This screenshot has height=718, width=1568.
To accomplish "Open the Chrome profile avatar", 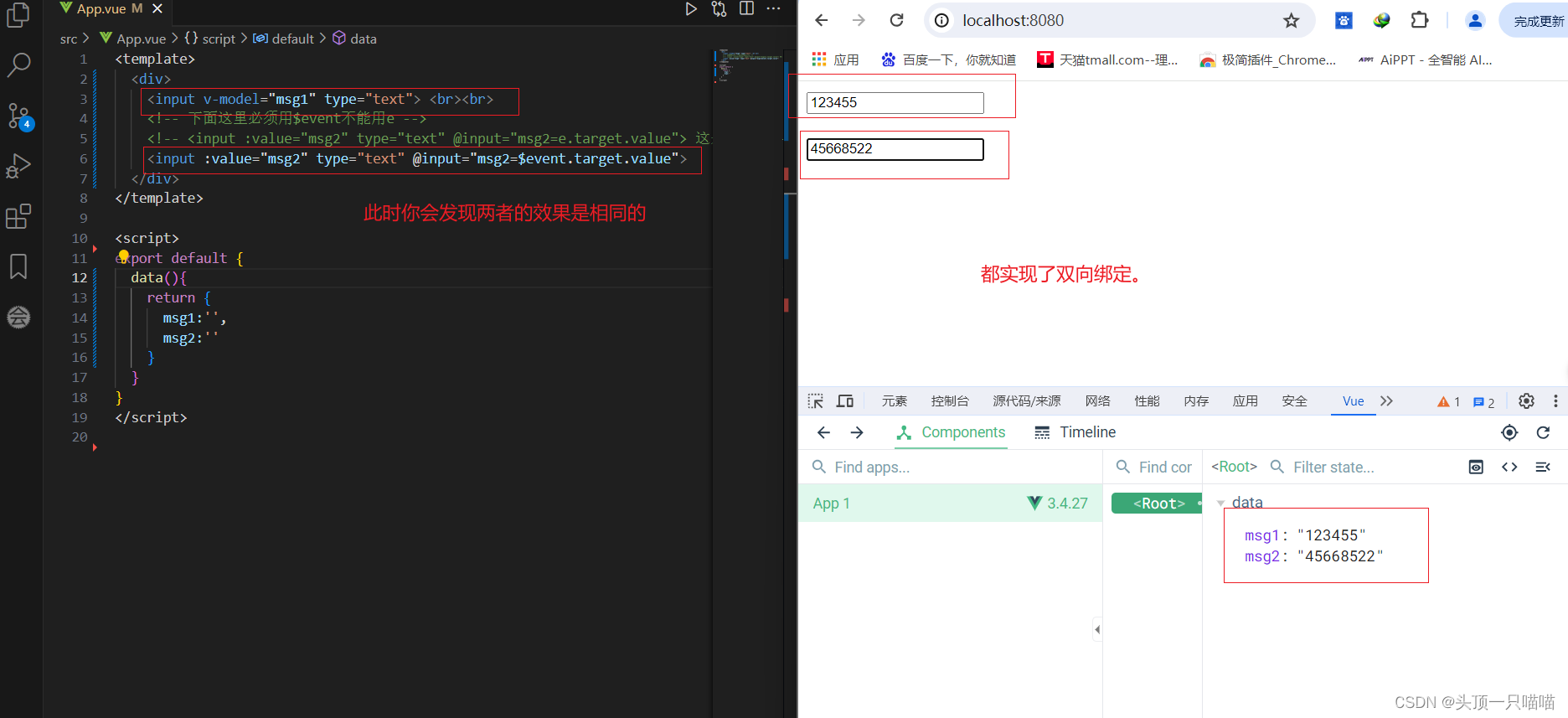I will pyautogui.click(x=1475, y=20).
